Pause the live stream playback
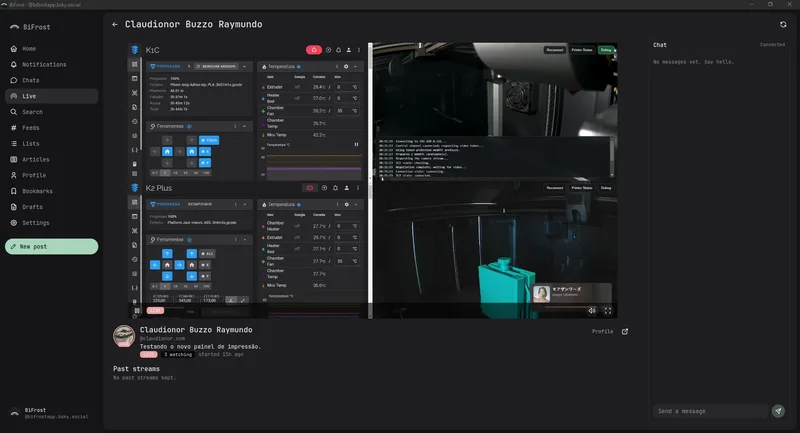The width and height of the screenshot is (800, 433). click(x=137, y=311)
